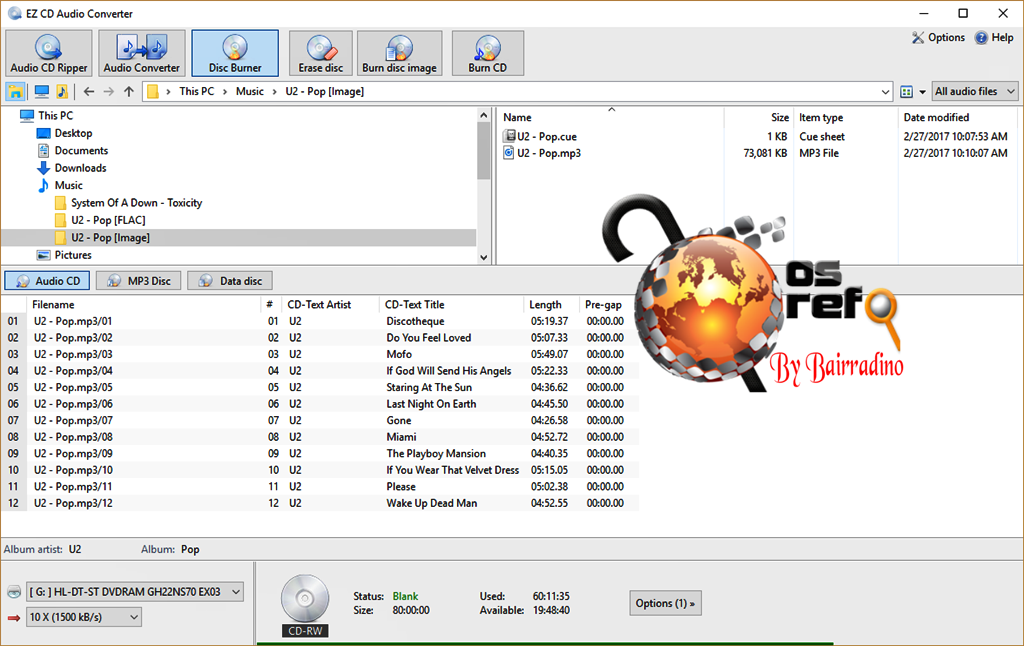Jump to the Music folder icon shortcut
The height and width of the screenshot is (646, 1024).
(x=62, y=91)
